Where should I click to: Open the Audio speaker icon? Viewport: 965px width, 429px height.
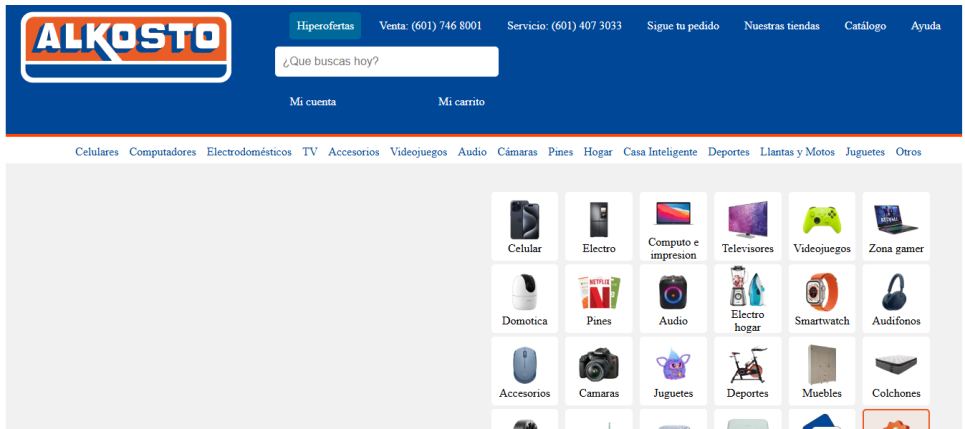pyautogui.click(x=673, y=292)
